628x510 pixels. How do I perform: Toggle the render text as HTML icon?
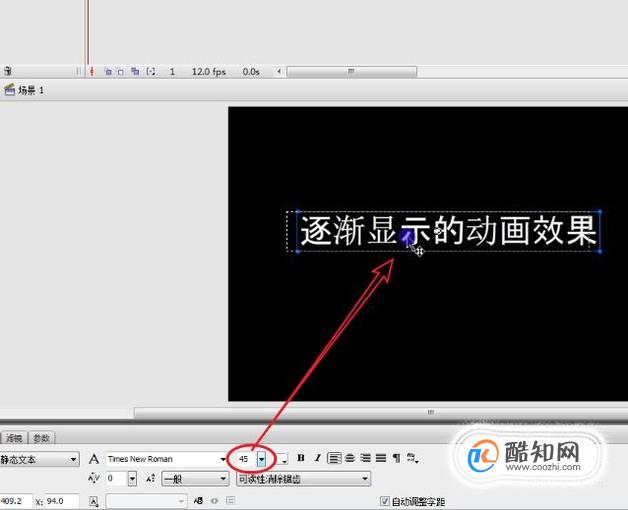pos(215,500)
